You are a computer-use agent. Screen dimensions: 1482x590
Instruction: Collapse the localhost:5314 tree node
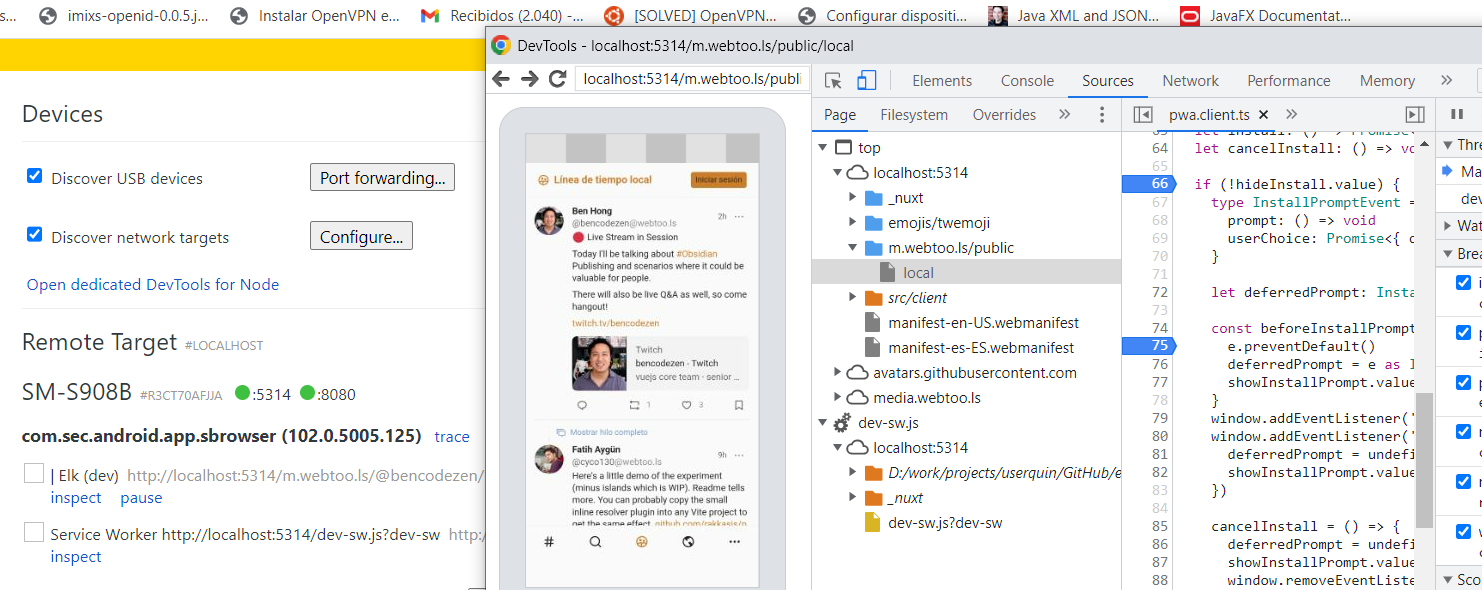[838, 172]
